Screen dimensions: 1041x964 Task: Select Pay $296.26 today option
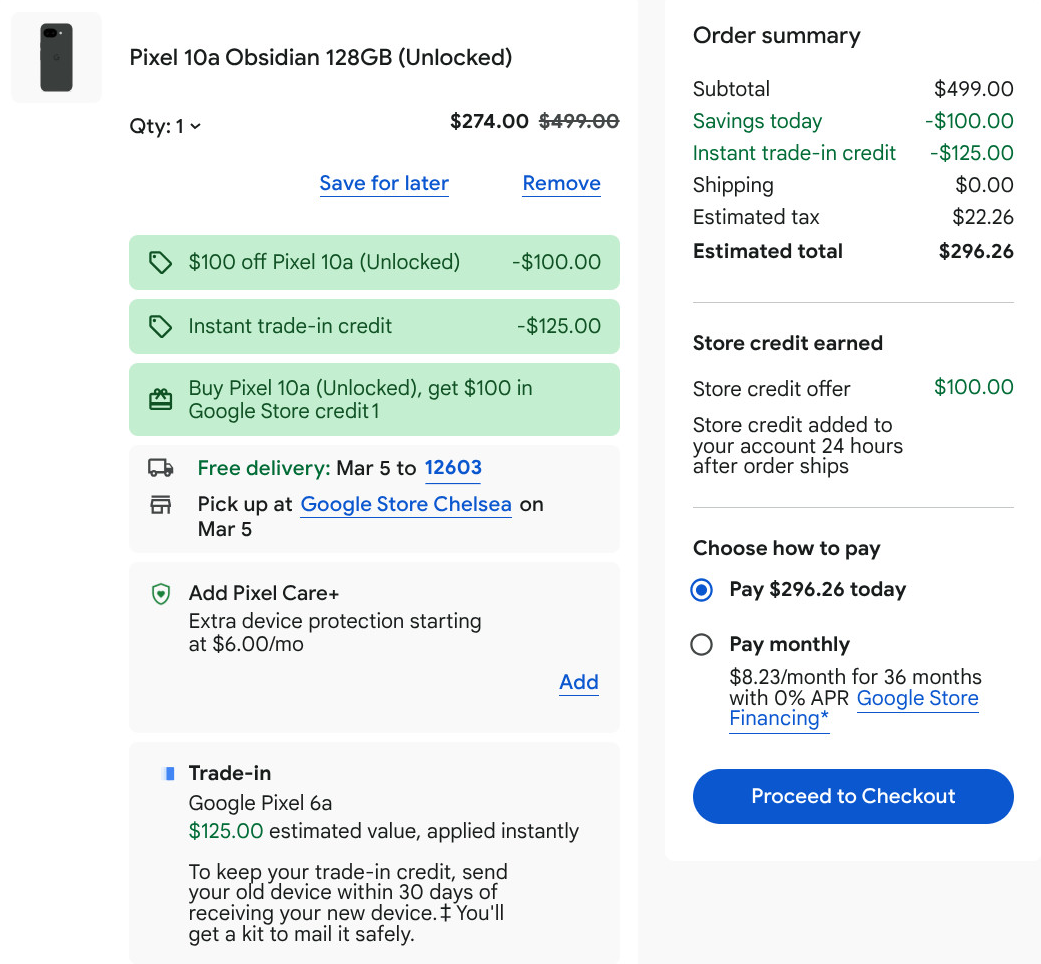point(701,590)
